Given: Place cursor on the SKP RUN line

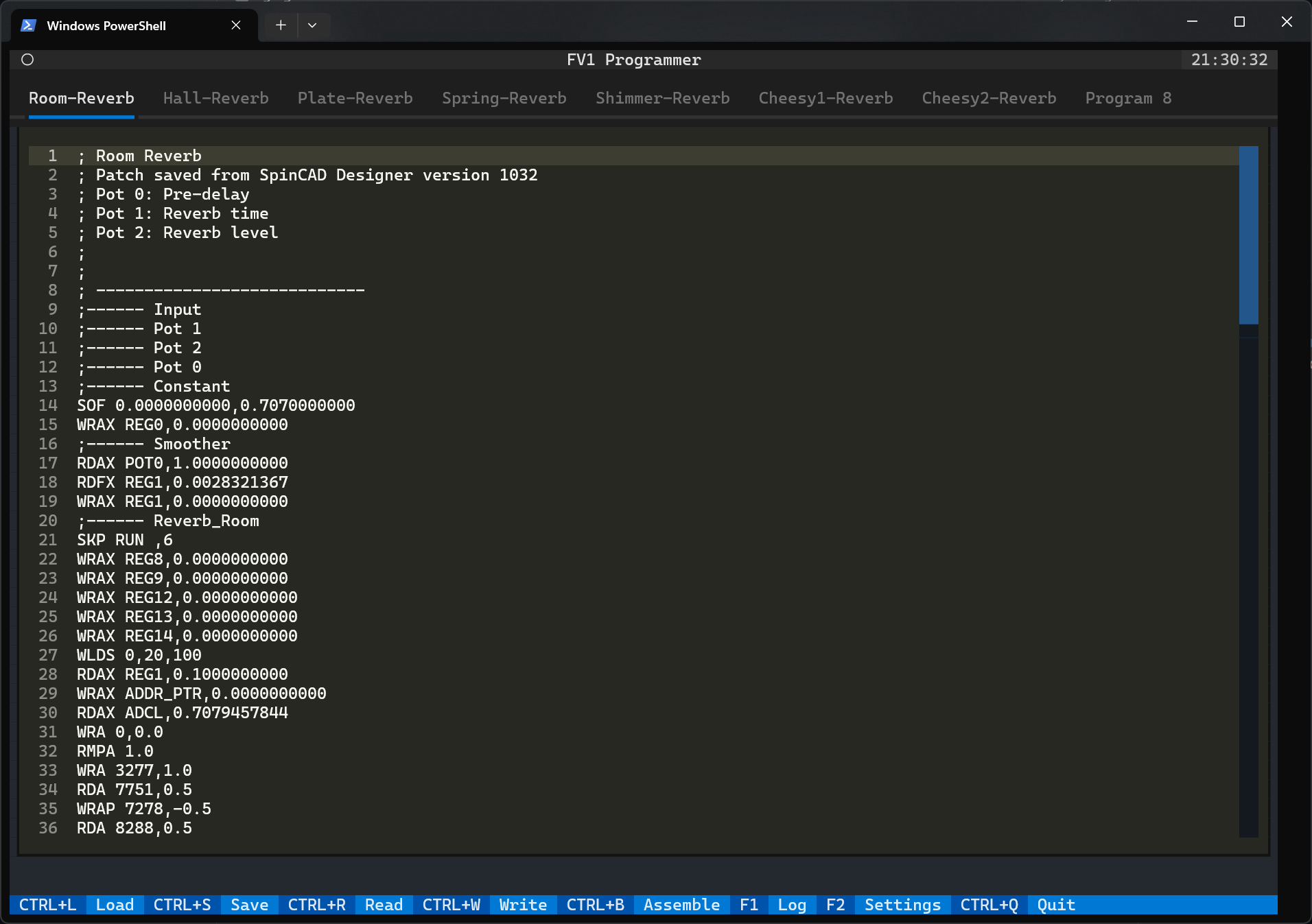Looking at the screenshot, I should [x=125, y=540].
